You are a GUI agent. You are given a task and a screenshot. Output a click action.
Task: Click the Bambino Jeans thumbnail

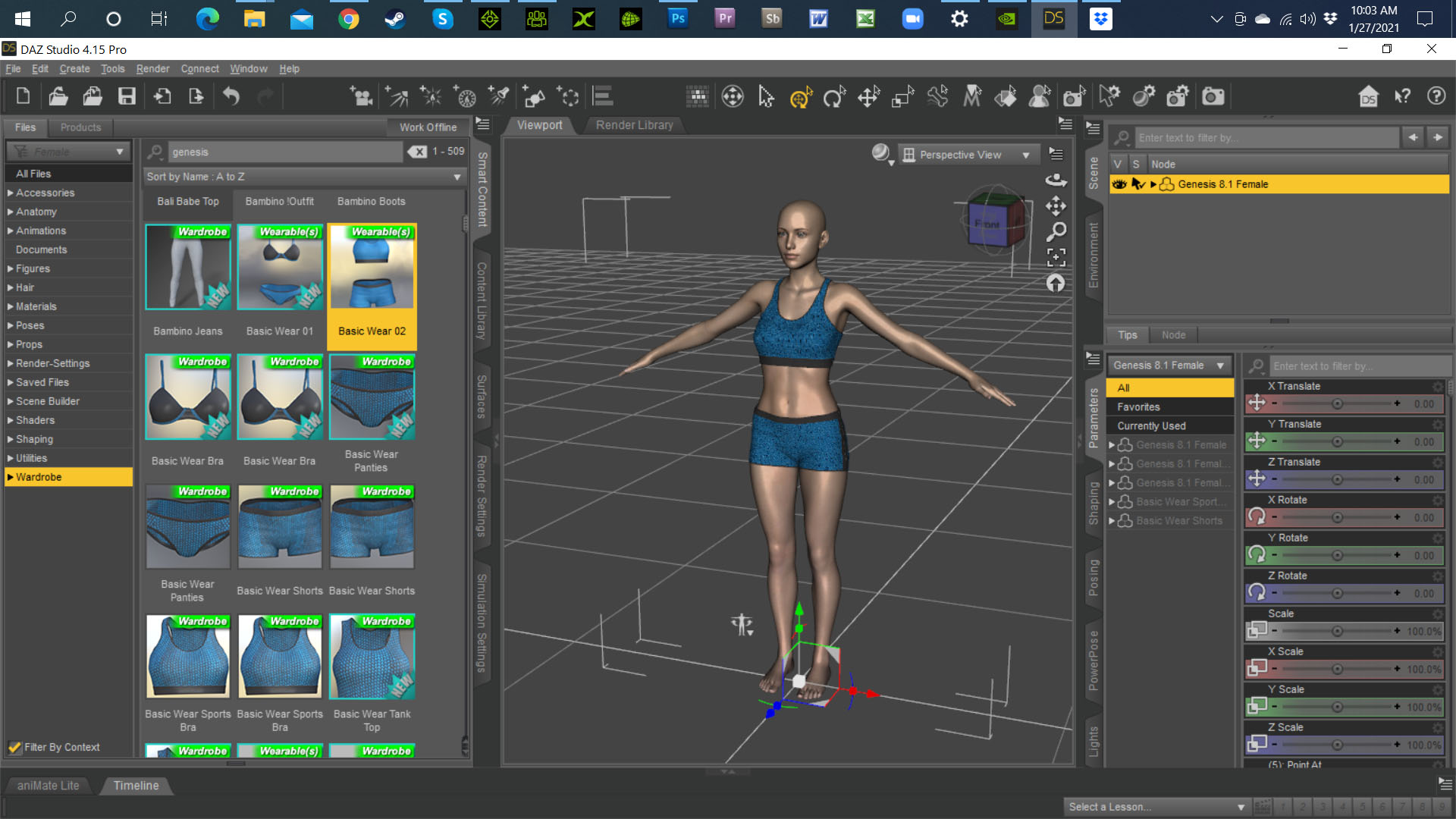(x=188, y=267)
